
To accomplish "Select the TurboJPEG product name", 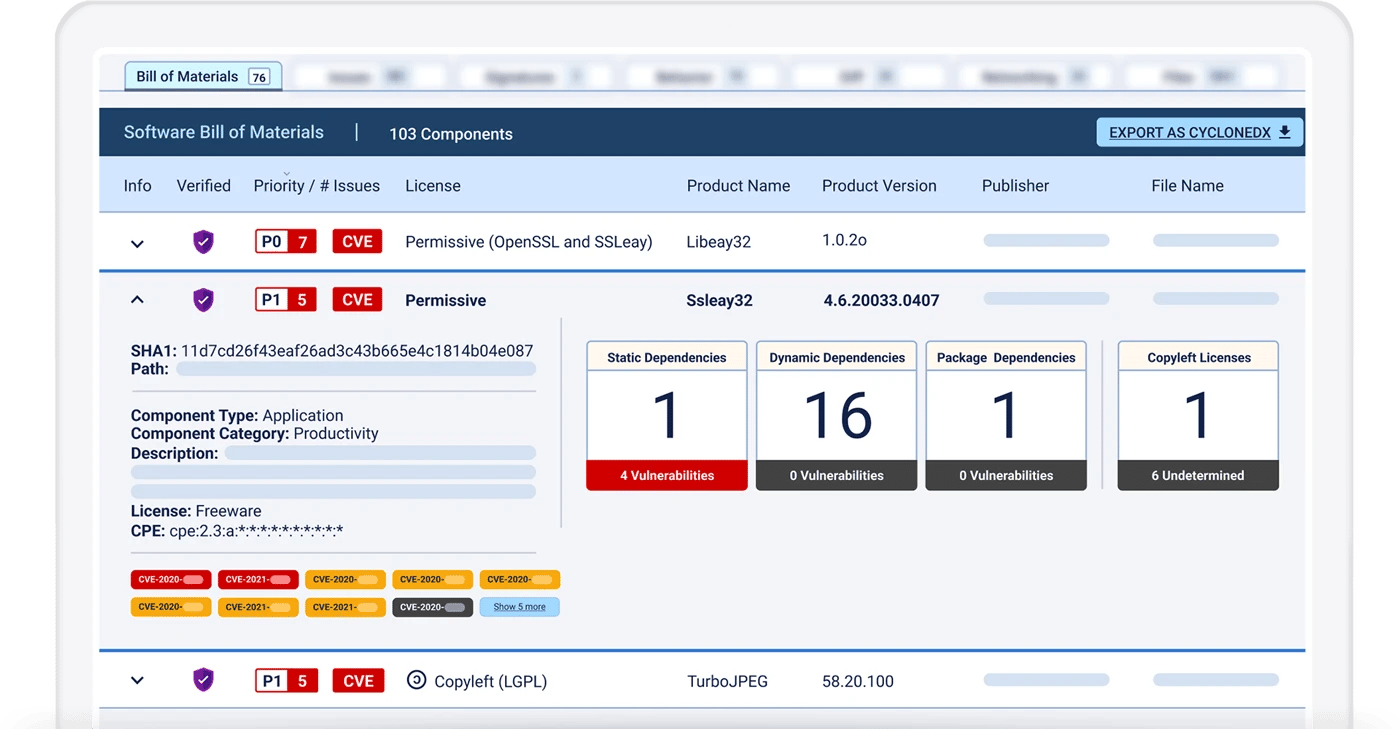I will (727, 682).
